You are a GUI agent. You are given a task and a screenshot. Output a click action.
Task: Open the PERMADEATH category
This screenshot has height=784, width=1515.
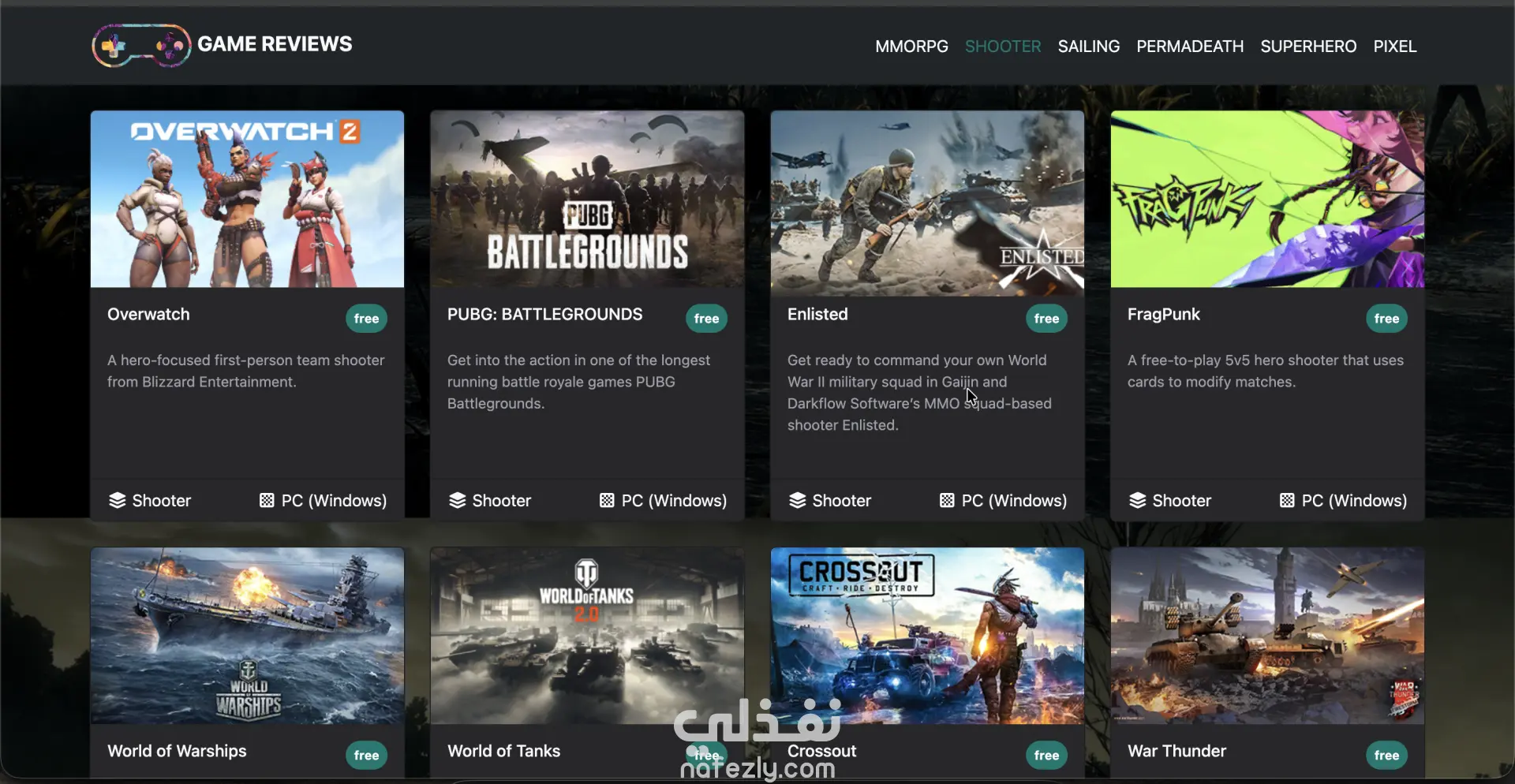(1190, 47)
